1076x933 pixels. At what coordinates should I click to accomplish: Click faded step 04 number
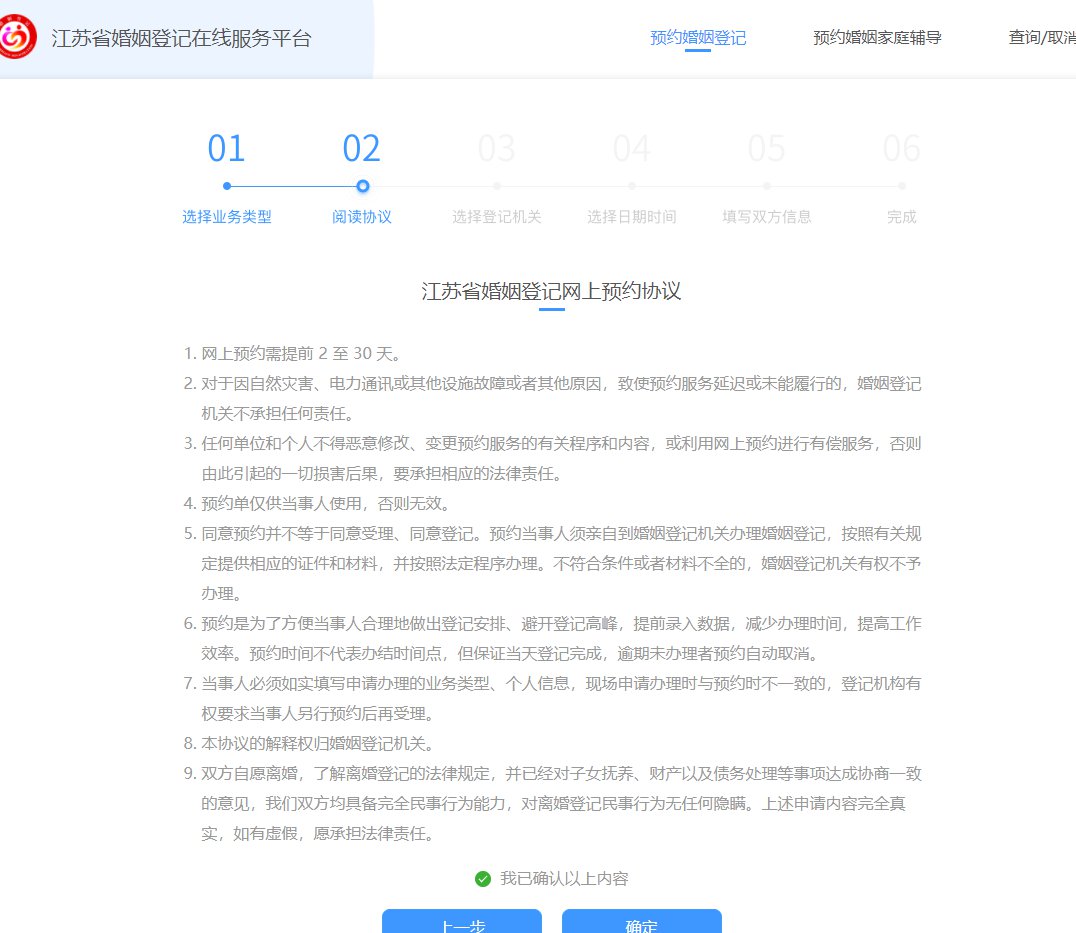632,149
